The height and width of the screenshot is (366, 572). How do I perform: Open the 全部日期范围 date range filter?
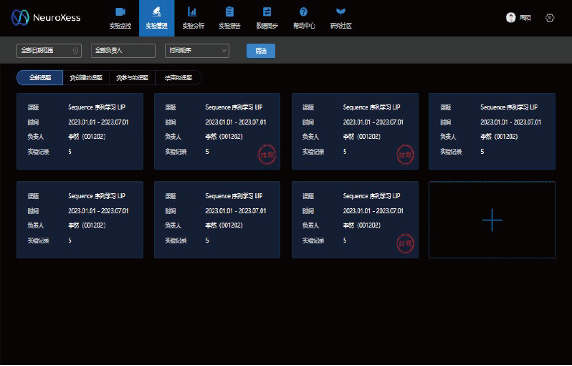click(49, 51)
